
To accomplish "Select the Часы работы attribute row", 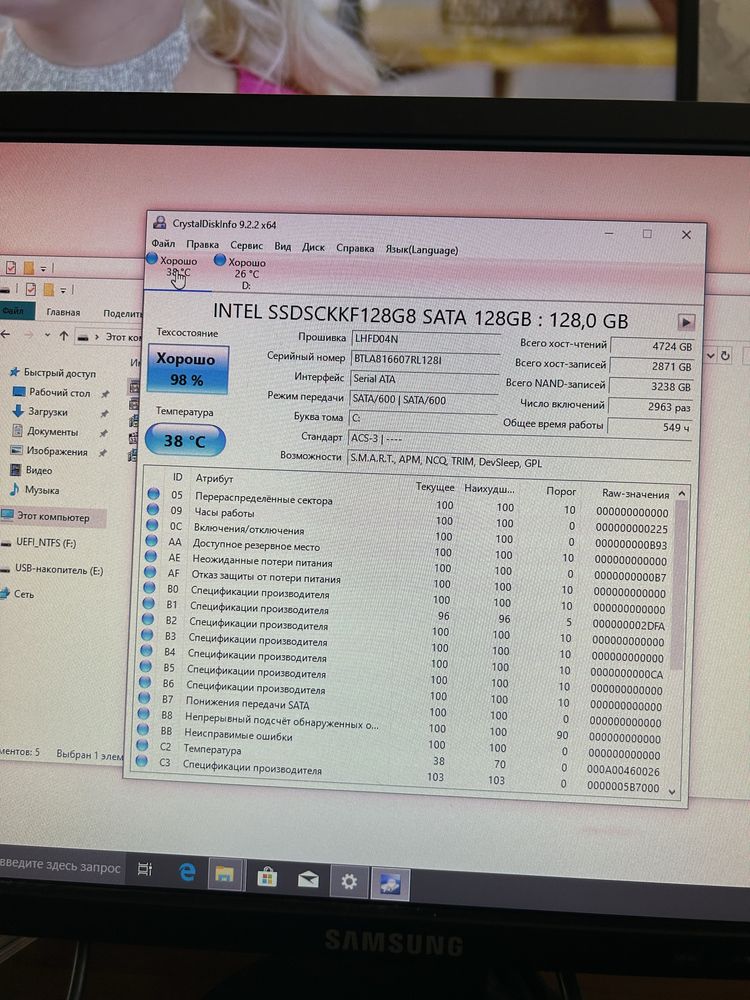I will [x=408, y=518].
